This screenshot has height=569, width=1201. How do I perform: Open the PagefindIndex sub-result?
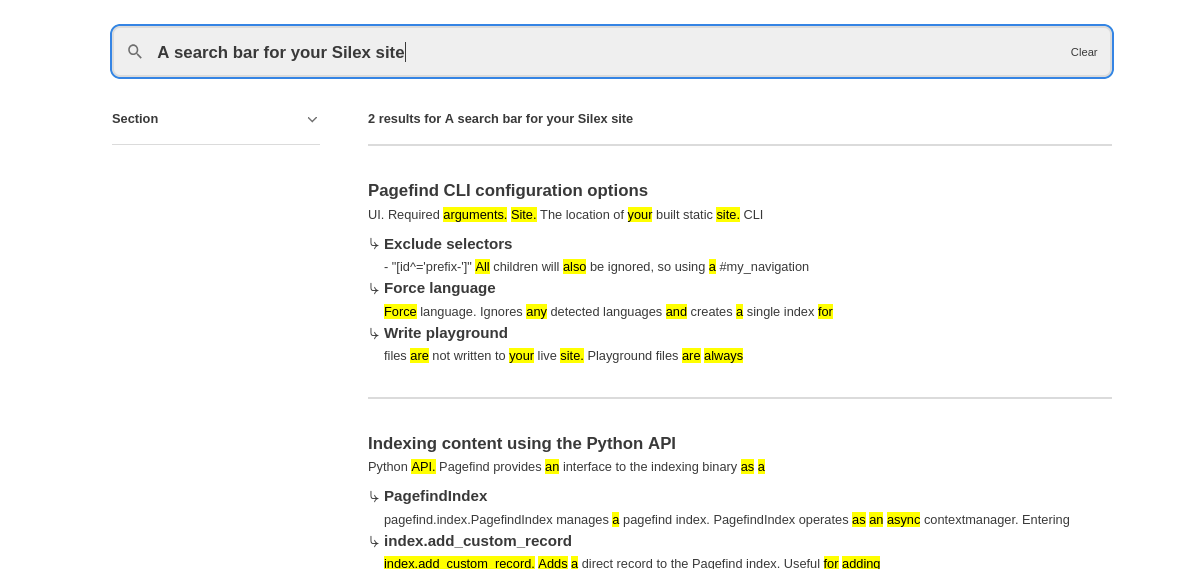click(x=436, y=496)
